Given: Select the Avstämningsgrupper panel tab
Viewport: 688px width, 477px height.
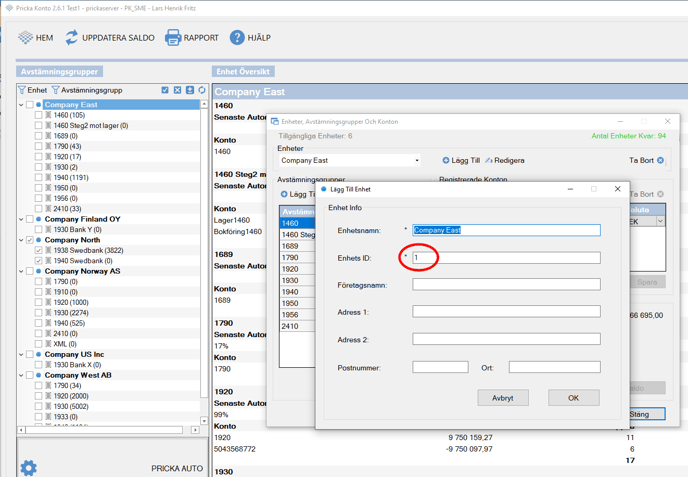Looking at the screenshot, I should (60, 72).
